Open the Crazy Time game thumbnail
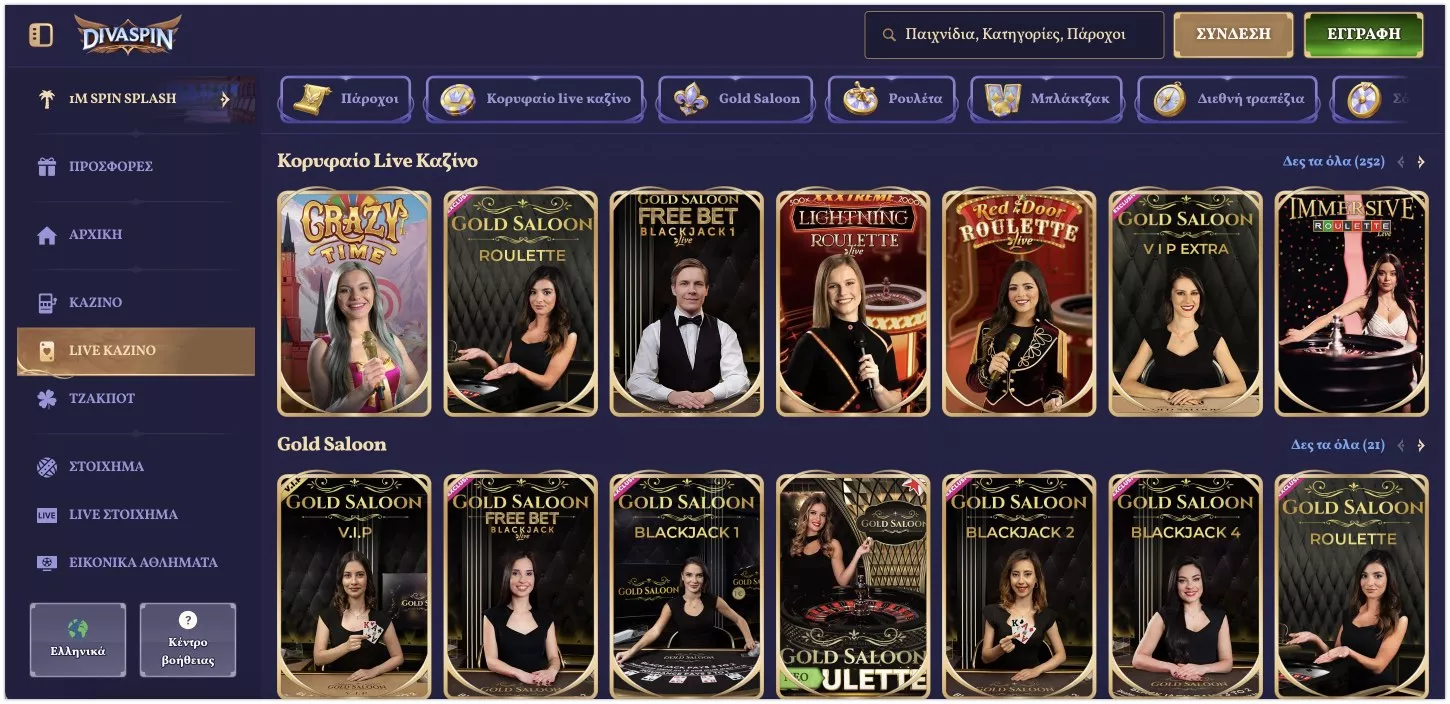Image resolution: width=1450 pixels, height=704 pixels. (x=354, y=303)
